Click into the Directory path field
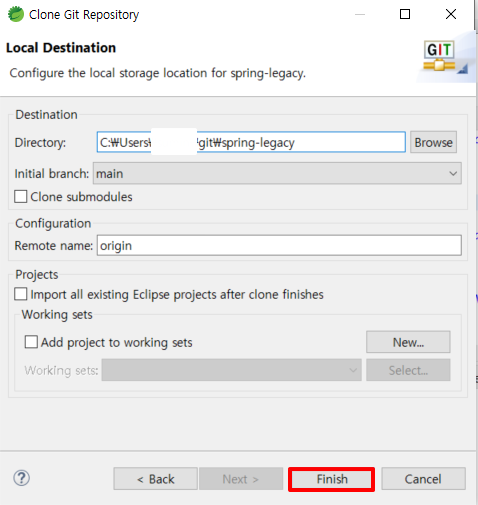This screenshot has width=478, height=505. pyautogui.click(x=251, y=142)
